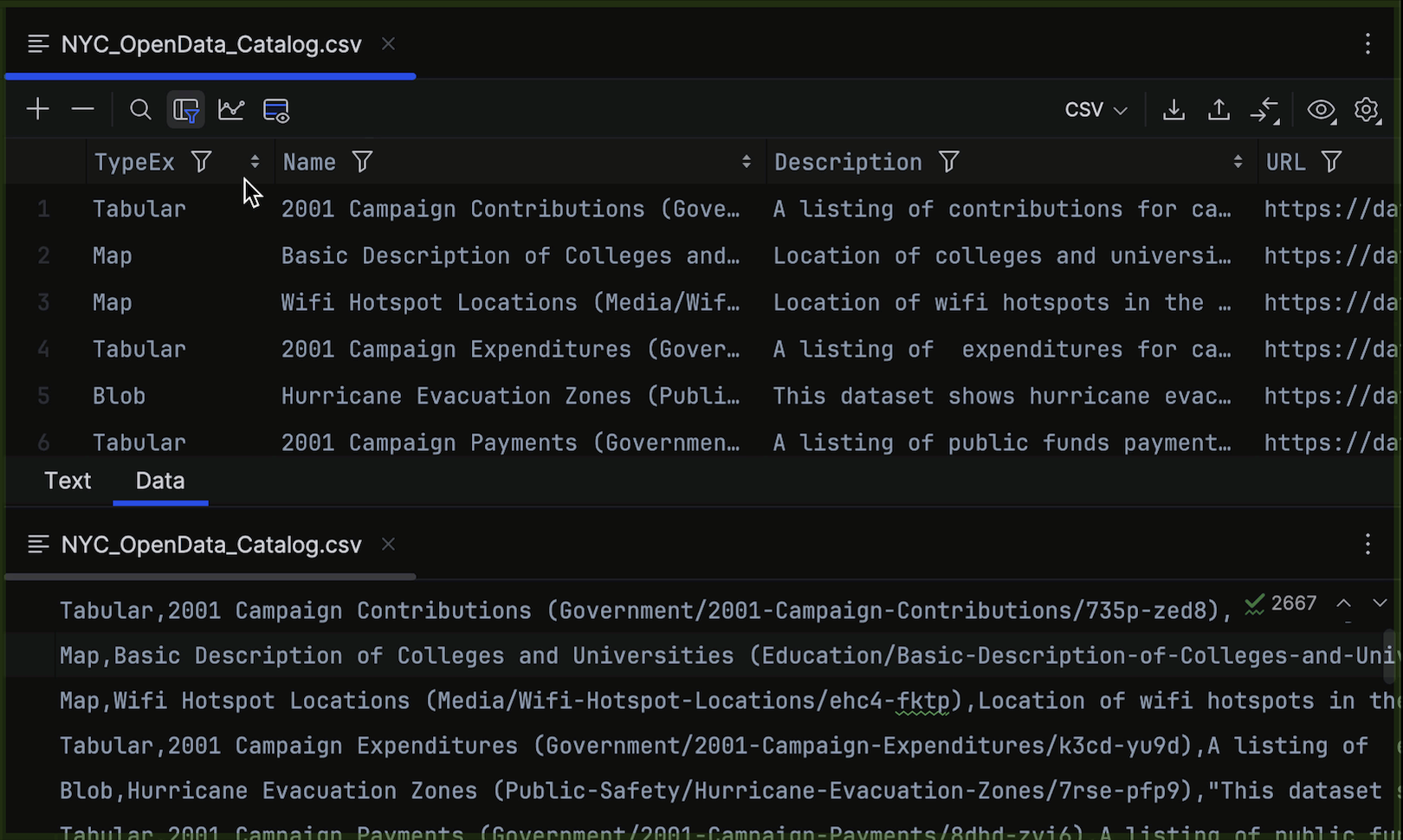
Task: Open the CSV format dropdown
Action: coord(1096,110)
